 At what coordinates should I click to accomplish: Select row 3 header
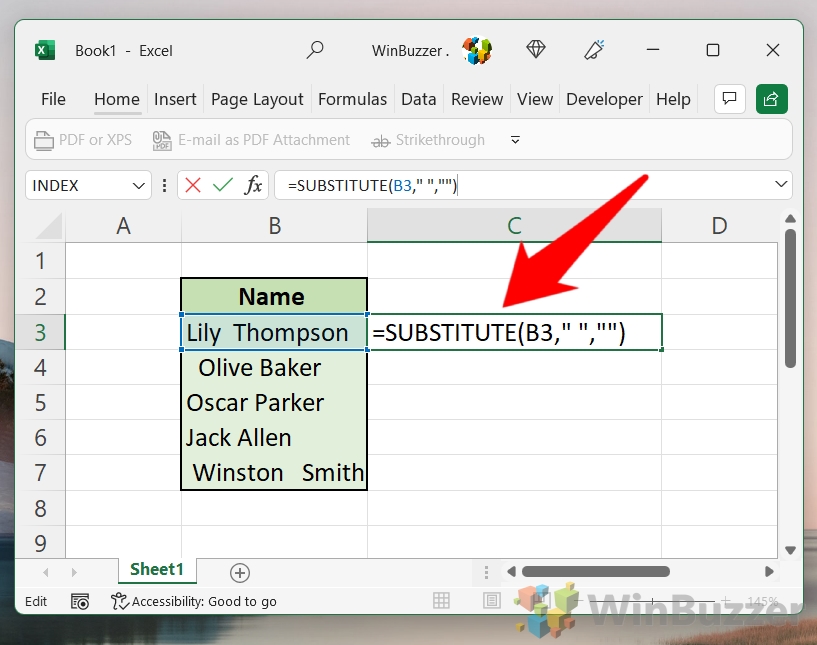(x=40, y=332)
